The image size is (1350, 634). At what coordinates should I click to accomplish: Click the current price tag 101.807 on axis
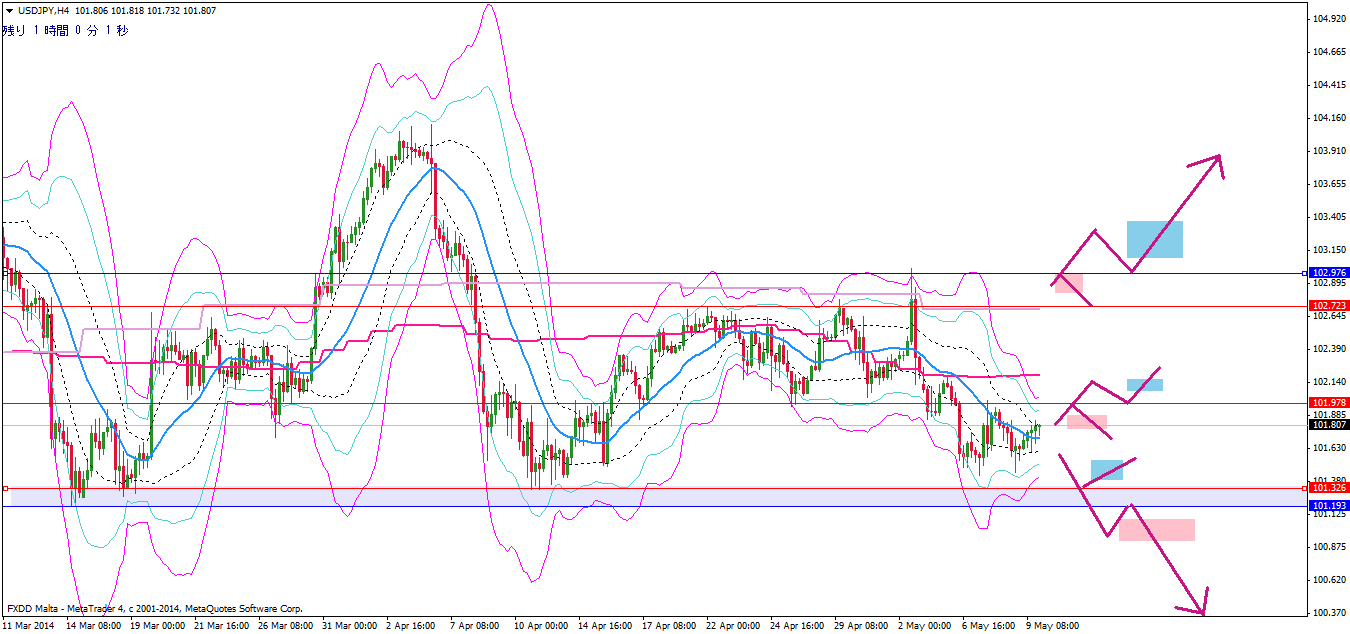pos(1329,425)
